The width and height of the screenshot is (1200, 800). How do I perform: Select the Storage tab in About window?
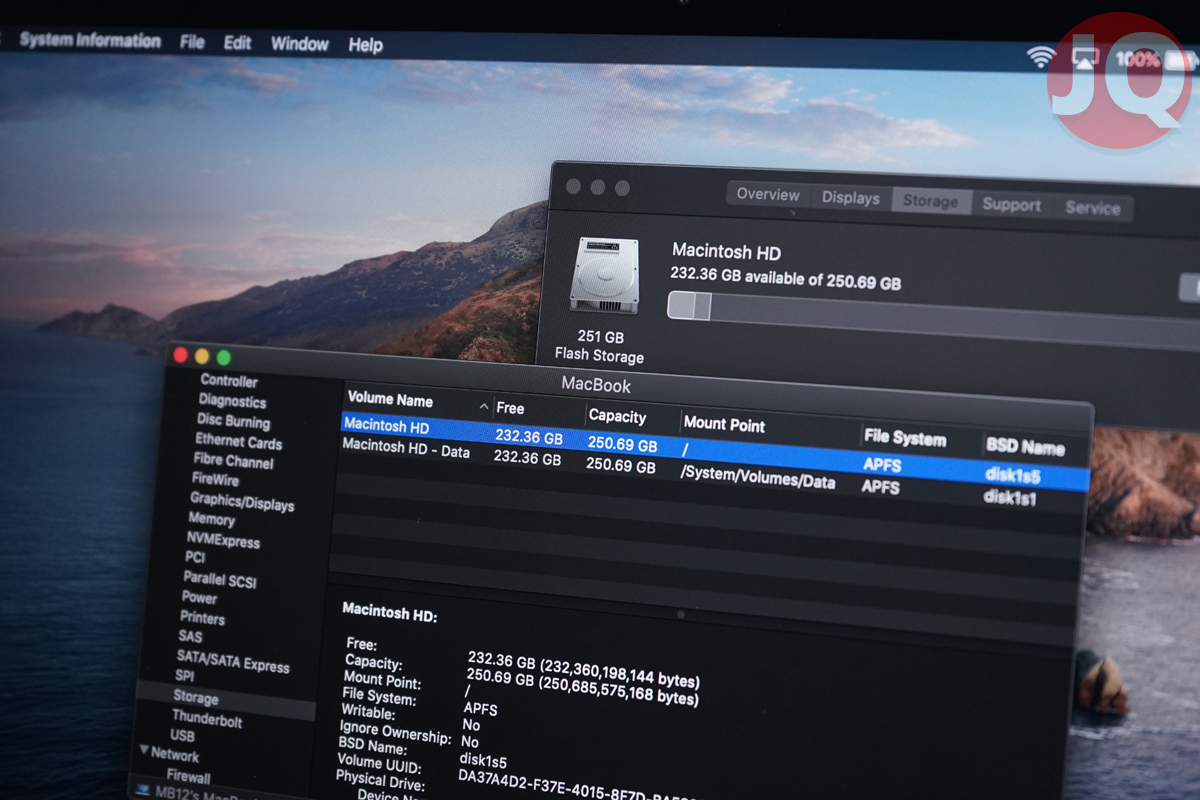click(930, 201)
